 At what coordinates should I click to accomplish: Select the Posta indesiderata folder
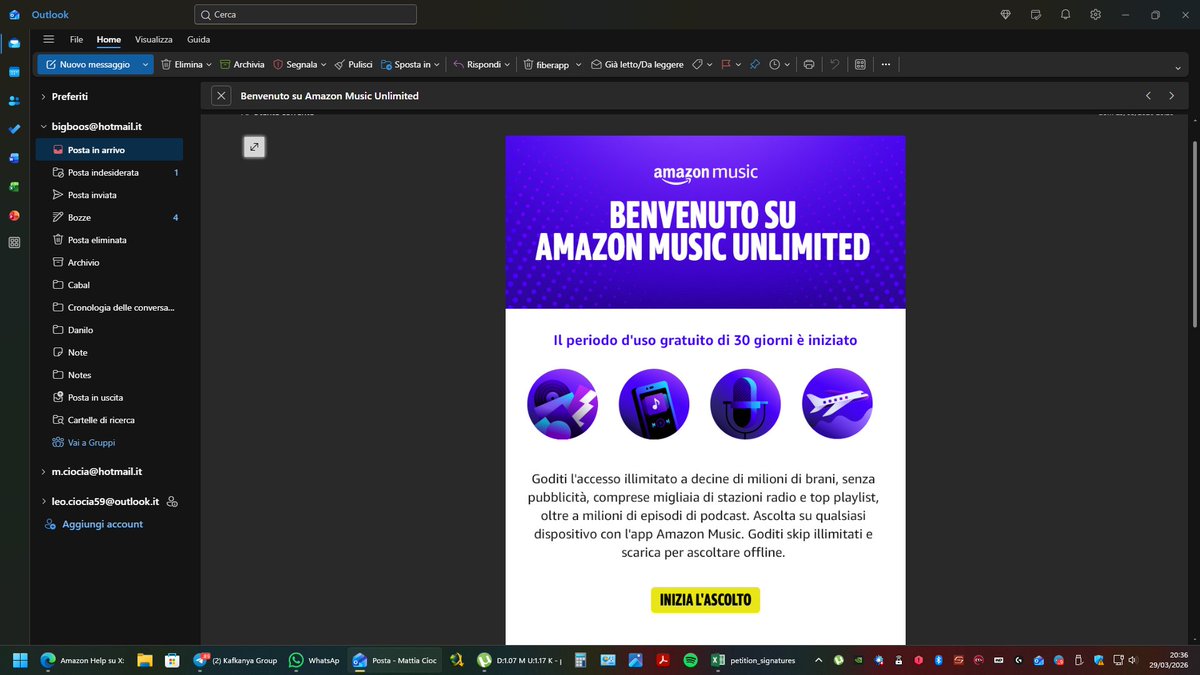click(x=109, y=172)
